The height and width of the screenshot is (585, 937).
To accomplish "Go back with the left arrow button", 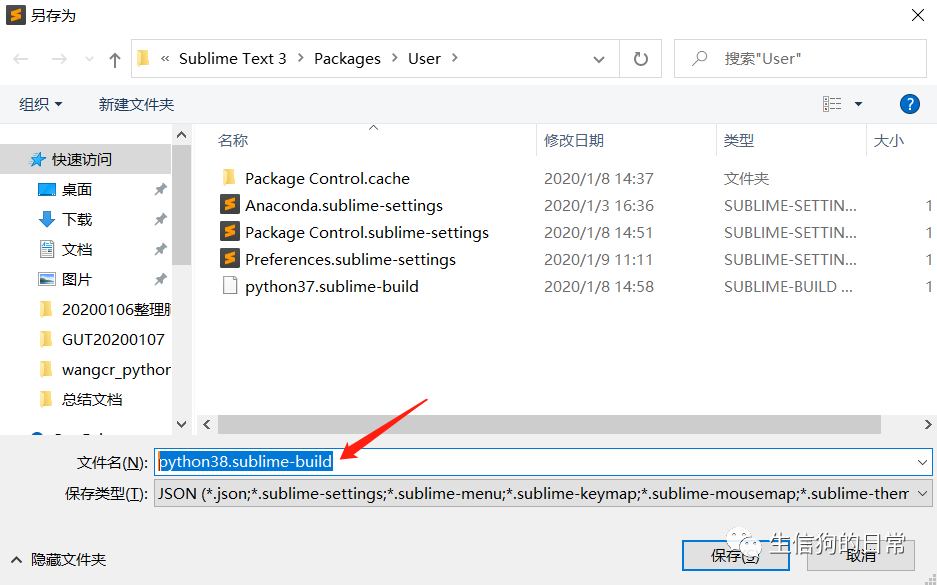I will pyautogui.click(x=21, y=59).
